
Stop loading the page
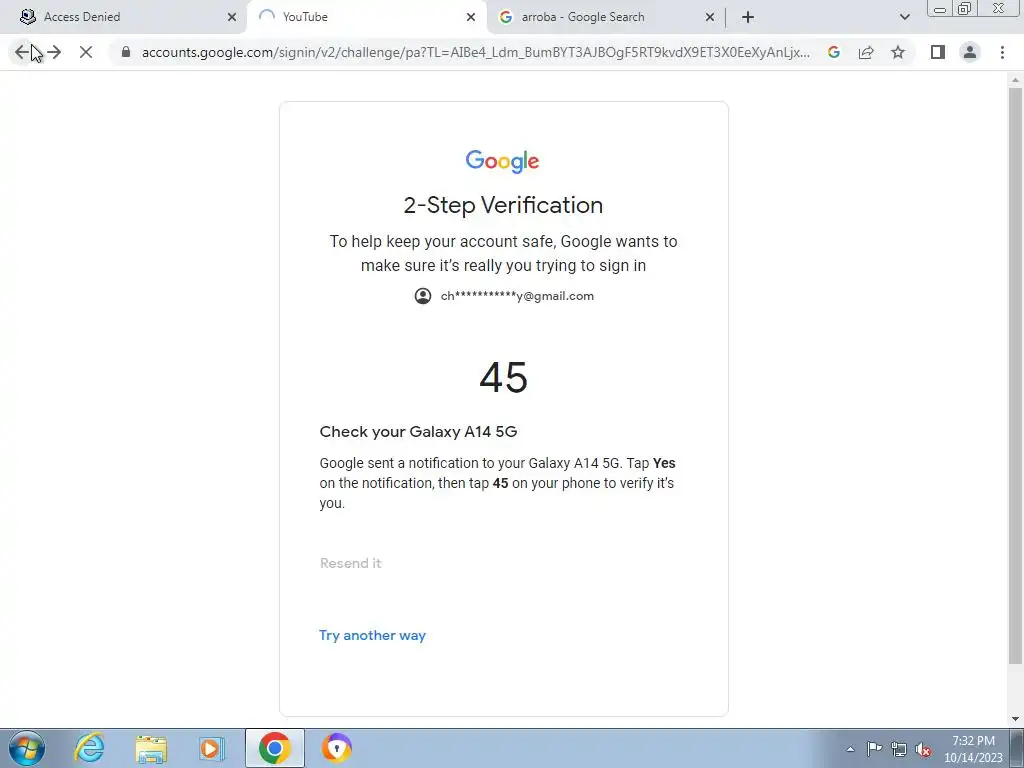(x=86, y=52)
